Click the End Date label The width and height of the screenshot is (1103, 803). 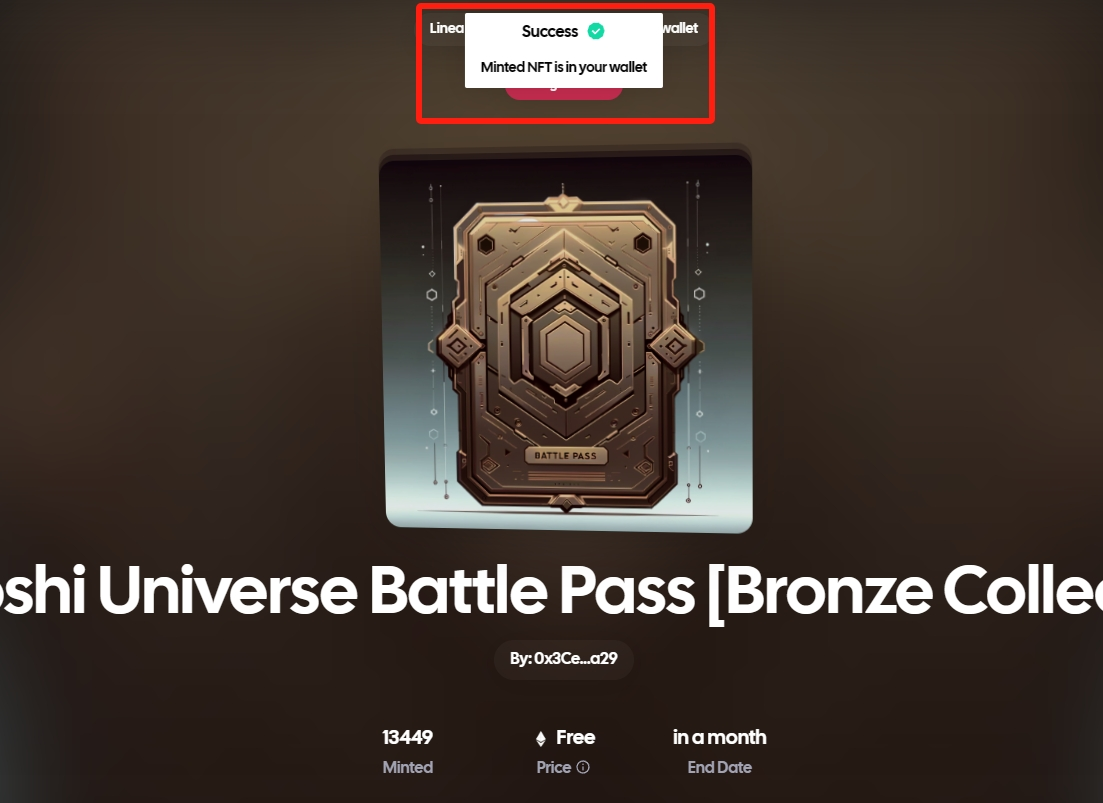pyautogui.click(x=720, y=768)
